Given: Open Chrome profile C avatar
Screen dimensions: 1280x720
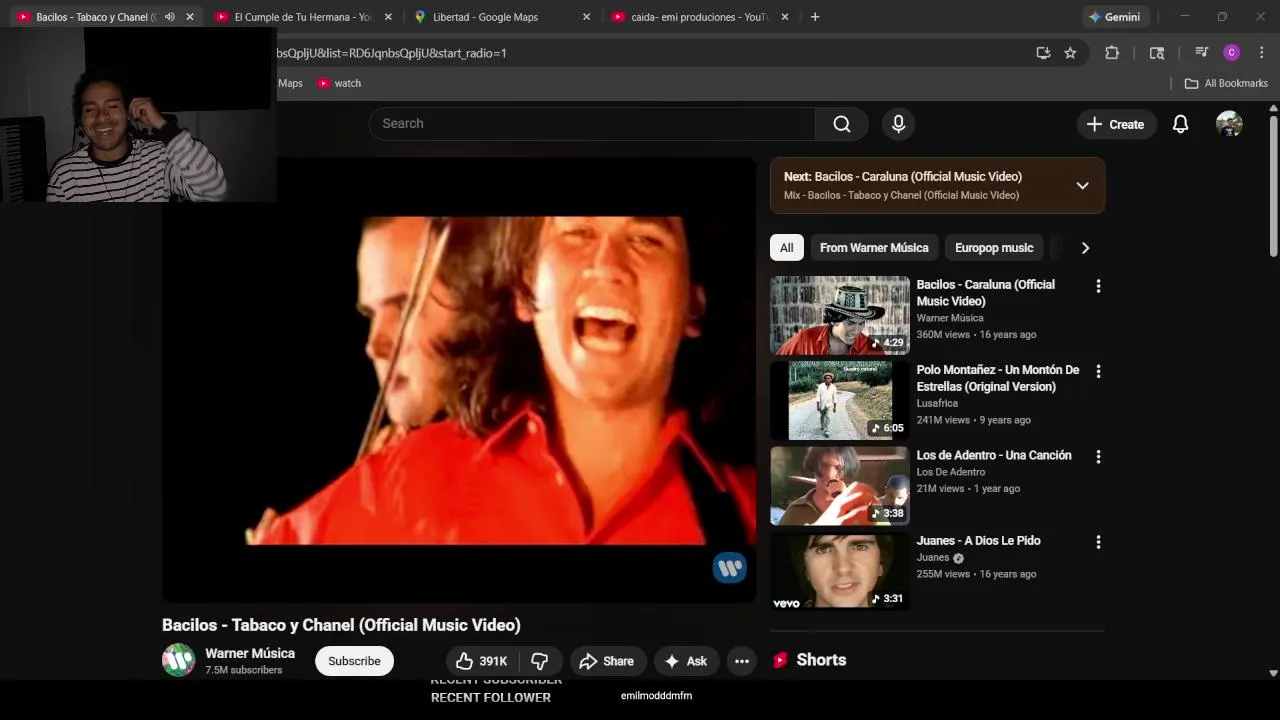Looking at the screenshot, I should [x=1232, y=53].
